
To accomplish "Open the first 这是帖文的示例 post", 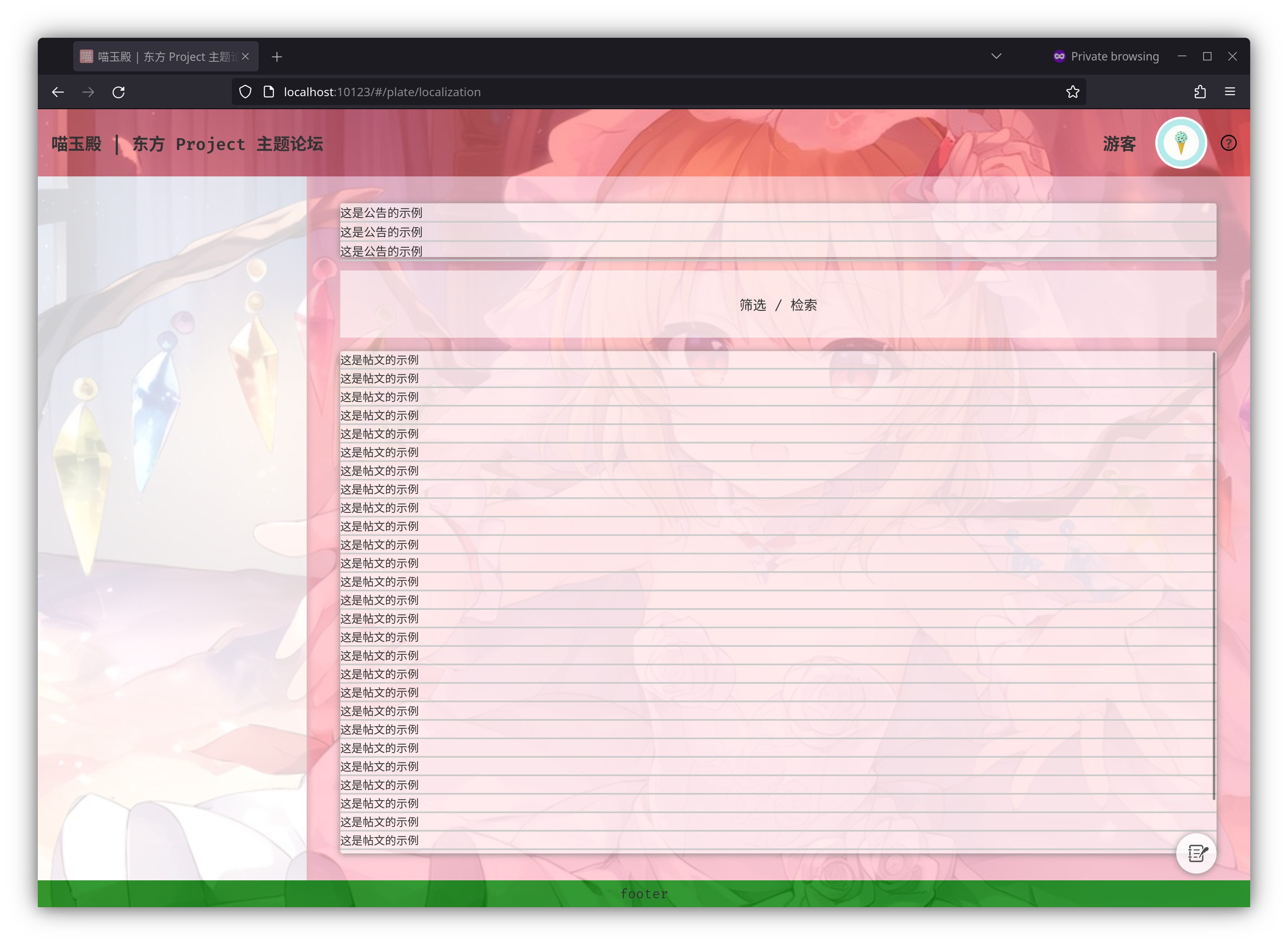I will tap(379, 360).
